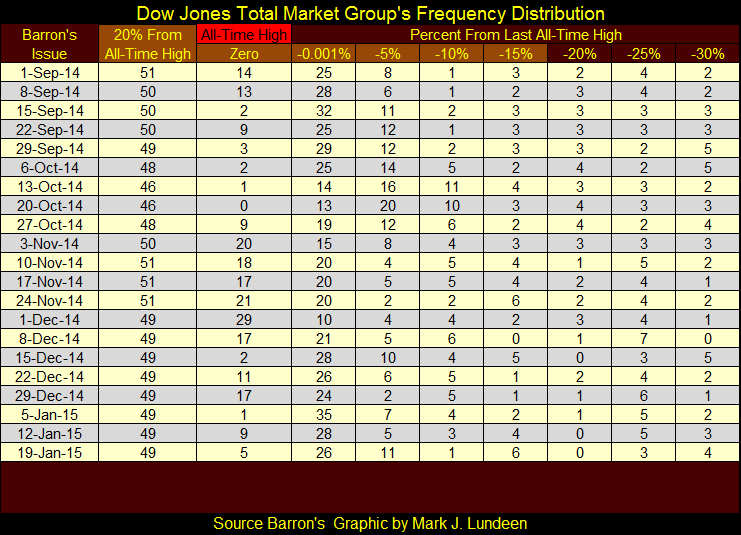Click the Zero value 29 in the 1-Dec-14 row
Screen dimensions: 741x535
pos(244,319)
